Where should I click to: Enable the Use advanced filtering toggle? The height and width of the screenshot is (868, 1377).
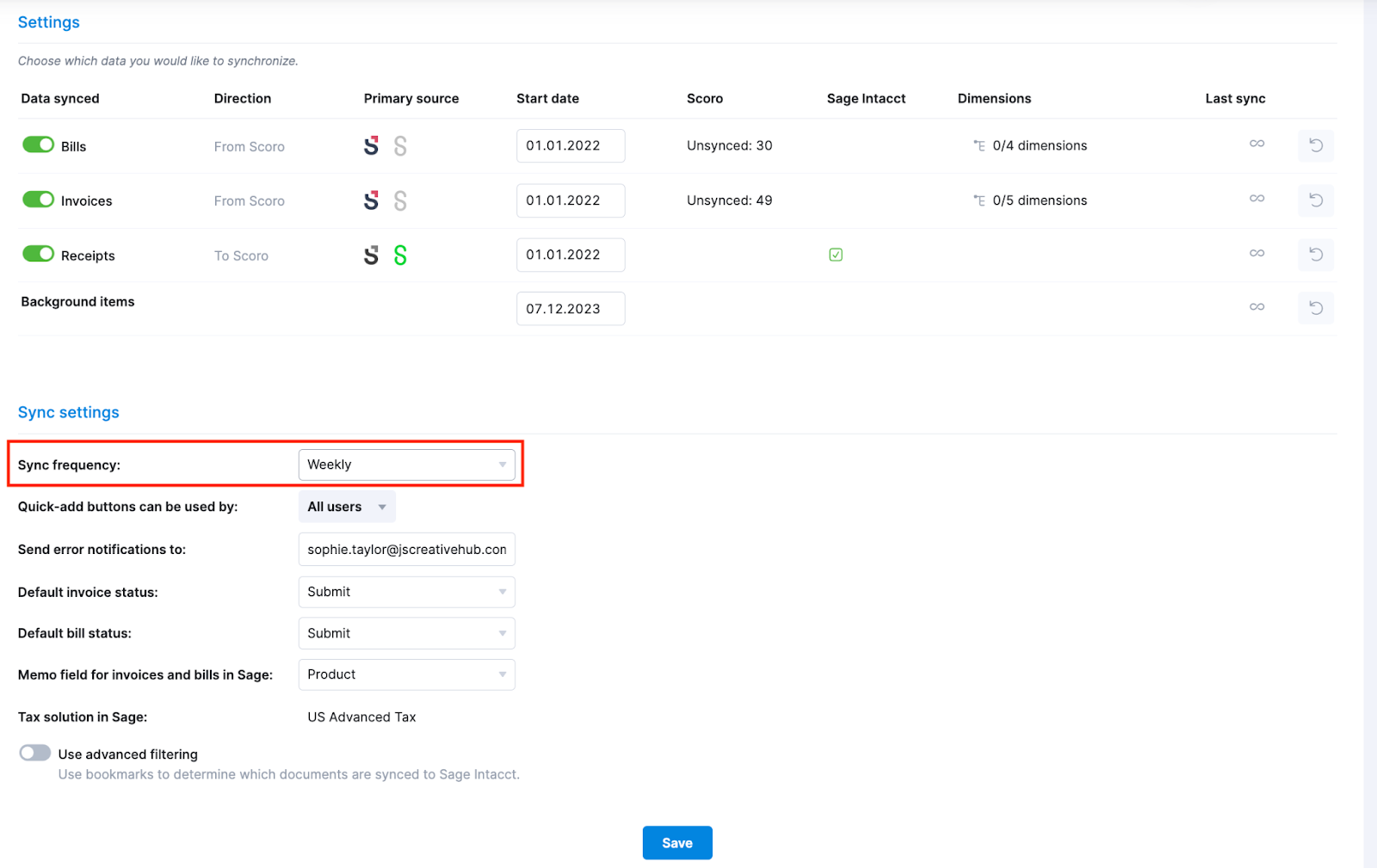[34, 752]
